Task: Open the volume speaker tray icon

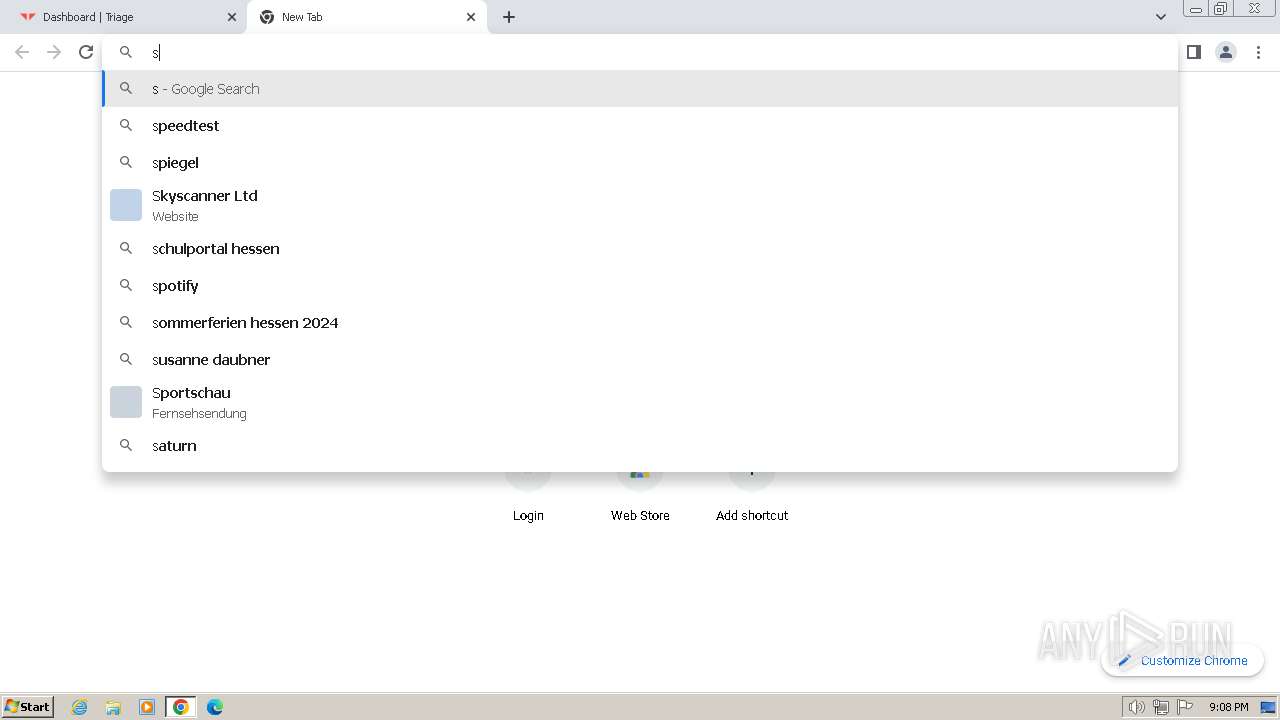Action: pyautogui.click(x=1136, y=707)
